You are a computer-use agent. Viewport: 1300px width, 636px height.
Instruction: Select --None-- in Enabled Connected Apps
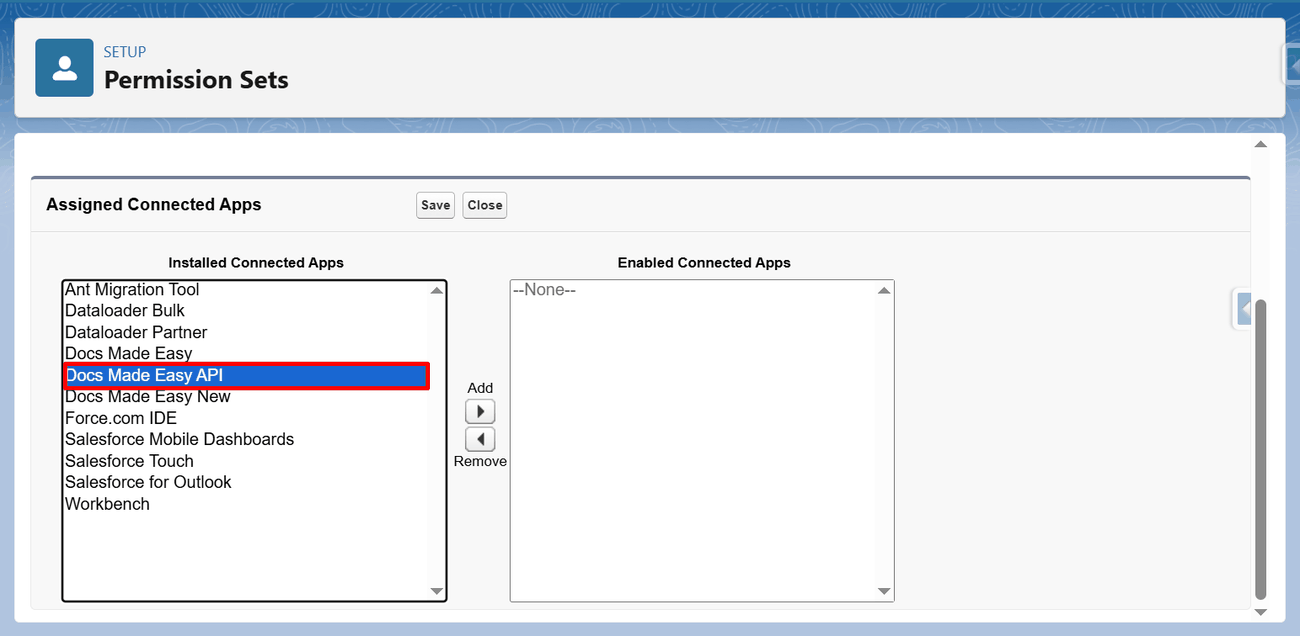pos(693,290)
